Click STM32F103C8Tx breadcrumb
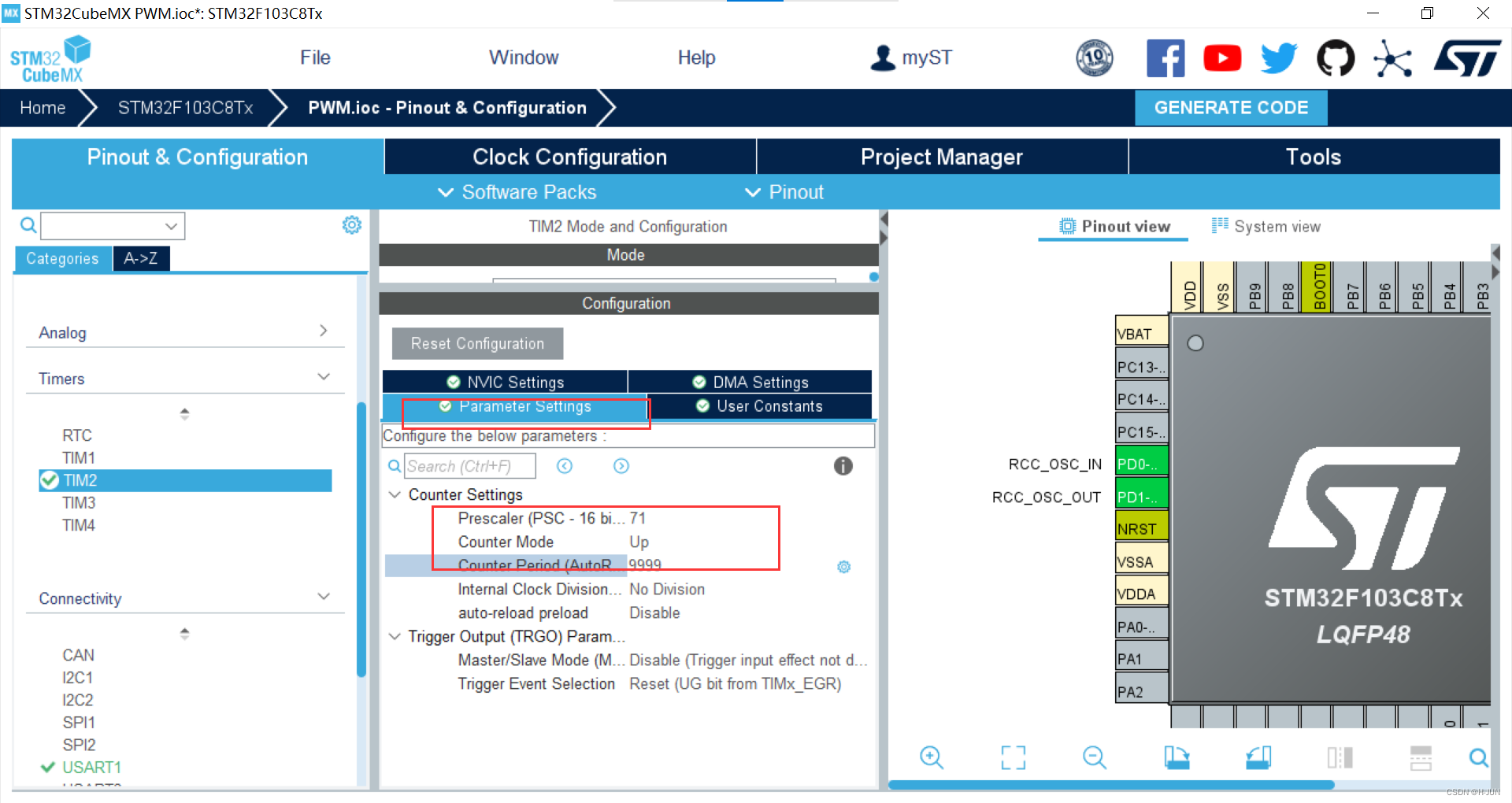Image resolution: width=1512 pixels, height=803 pixels. 185,108
